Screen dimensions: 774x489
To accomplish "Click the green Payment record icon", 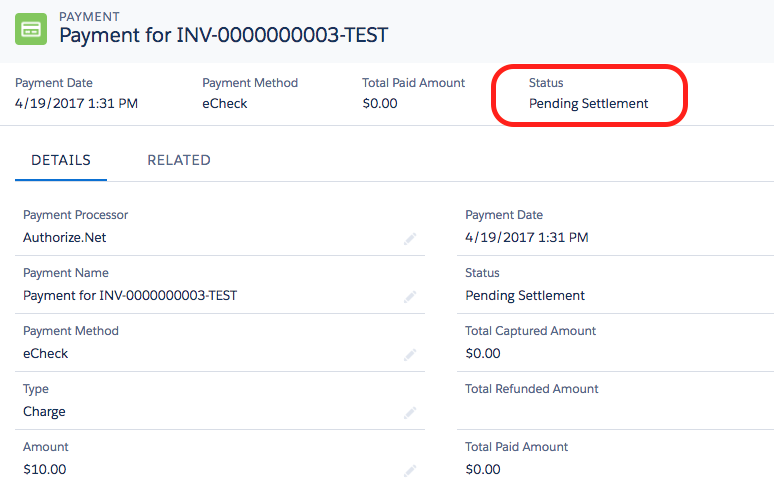I will (32, 27).
